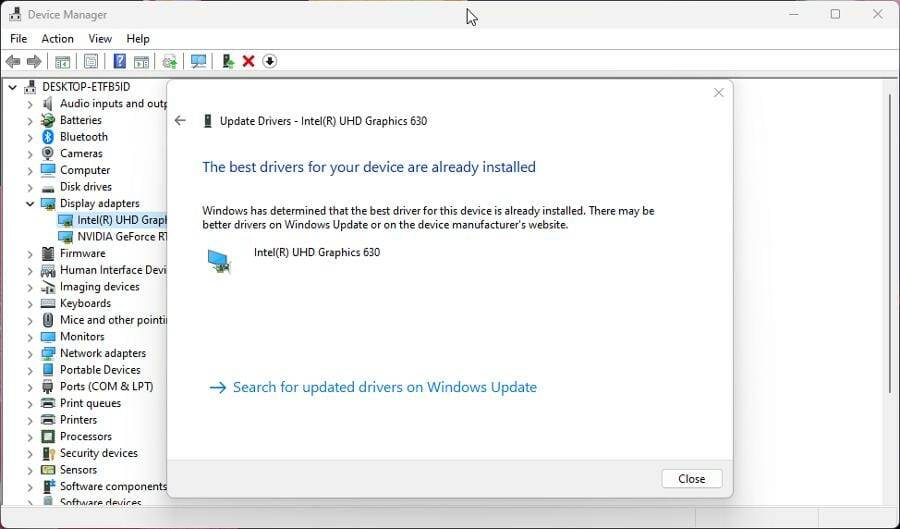The height and width of the screenshot is (529, 900).
Task: Collapse the DESKTOP-ETFB5ID root node
Action: click(x=13, y=87)
